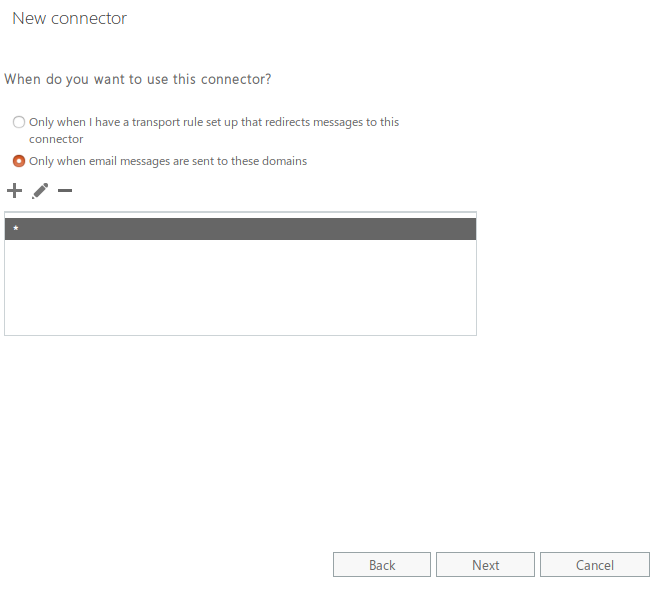This screenshot has width=659, height=595.
Task: Click the 'When do you want to use this connector?' question
Action: [138, 79]
